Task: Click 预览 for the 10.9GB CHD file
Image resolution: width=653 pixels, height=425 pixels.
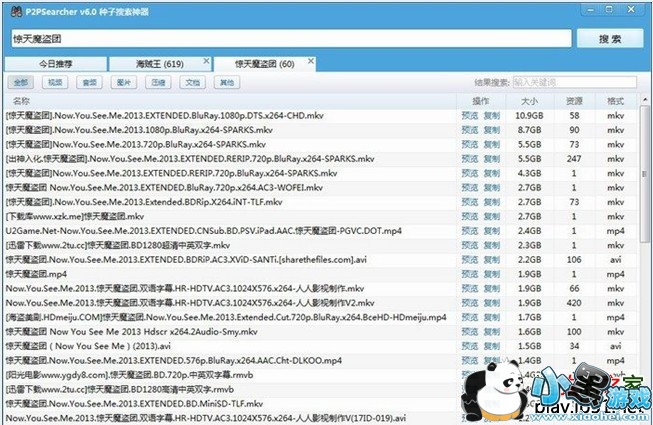Action: tap(470, 116)
